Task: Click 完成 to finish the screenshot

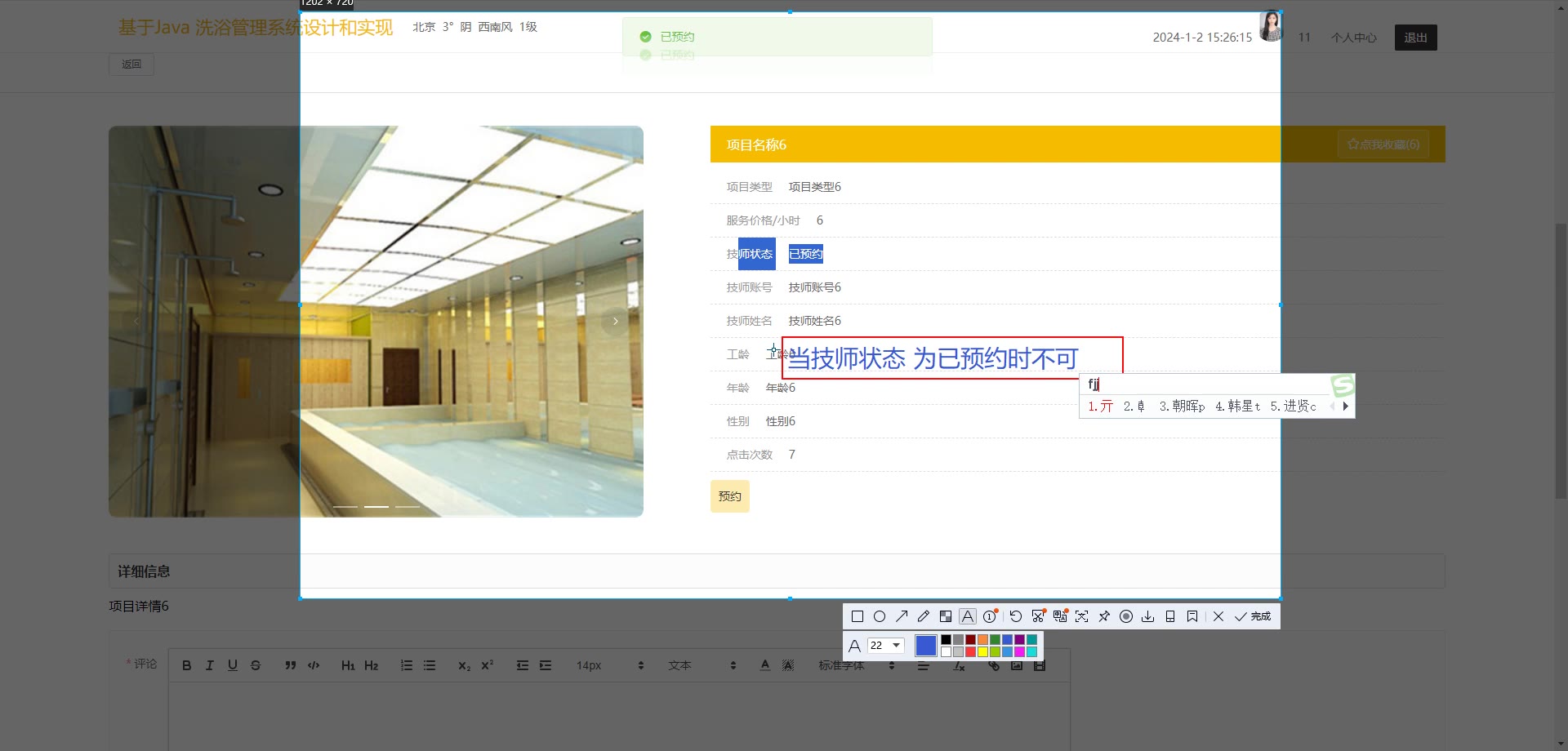Action: pos(1253,616)
